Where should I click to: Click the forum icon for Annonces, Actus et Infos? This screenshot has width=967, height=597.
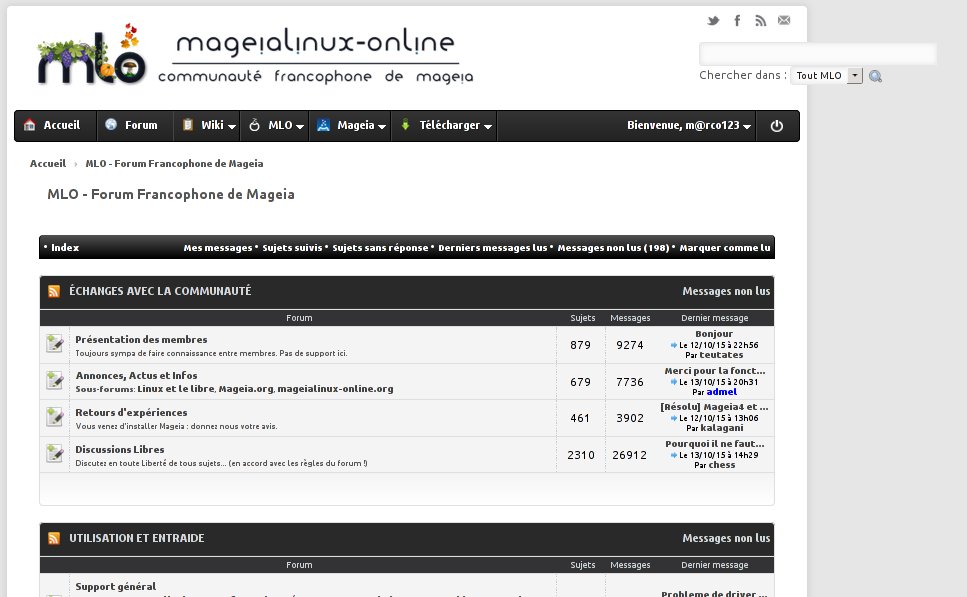tap(54, 381)
